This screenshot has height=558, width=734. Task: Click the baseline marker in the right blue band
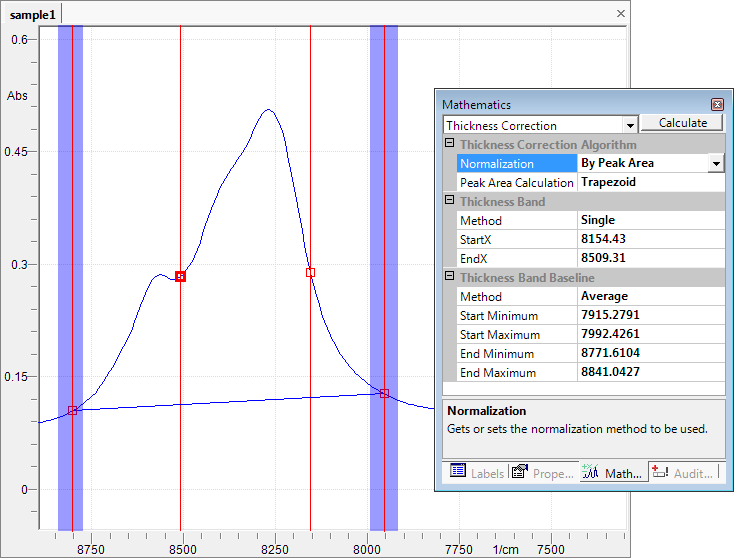coord(384,393)
